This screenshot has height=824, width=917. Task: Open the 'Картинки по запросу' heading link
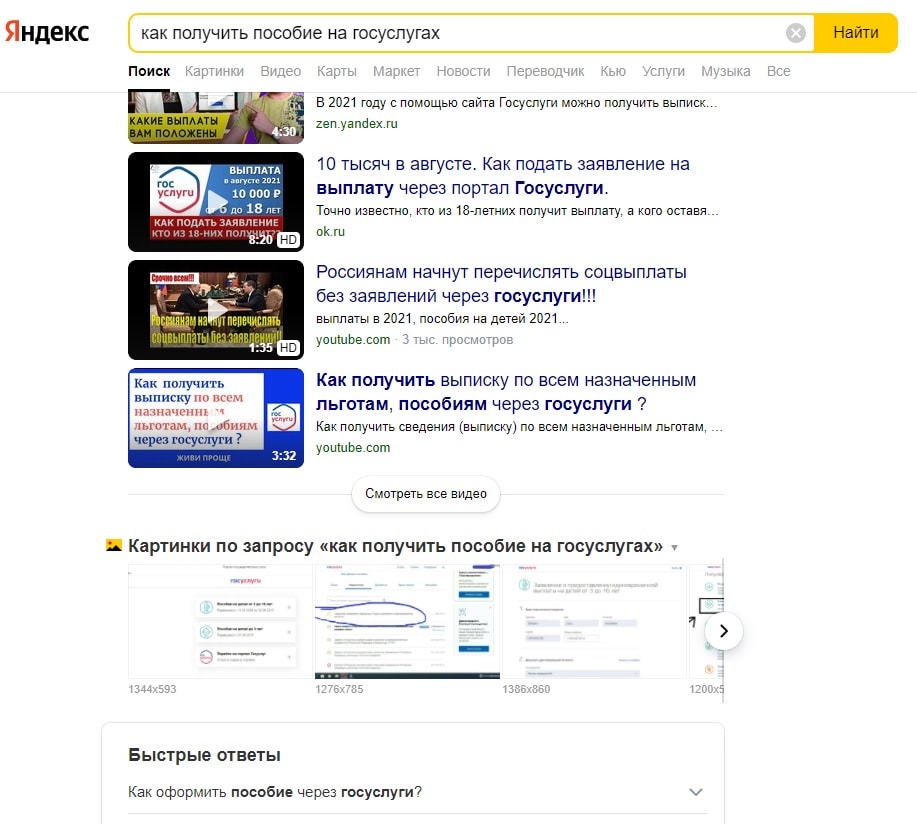tap(395, 546)
